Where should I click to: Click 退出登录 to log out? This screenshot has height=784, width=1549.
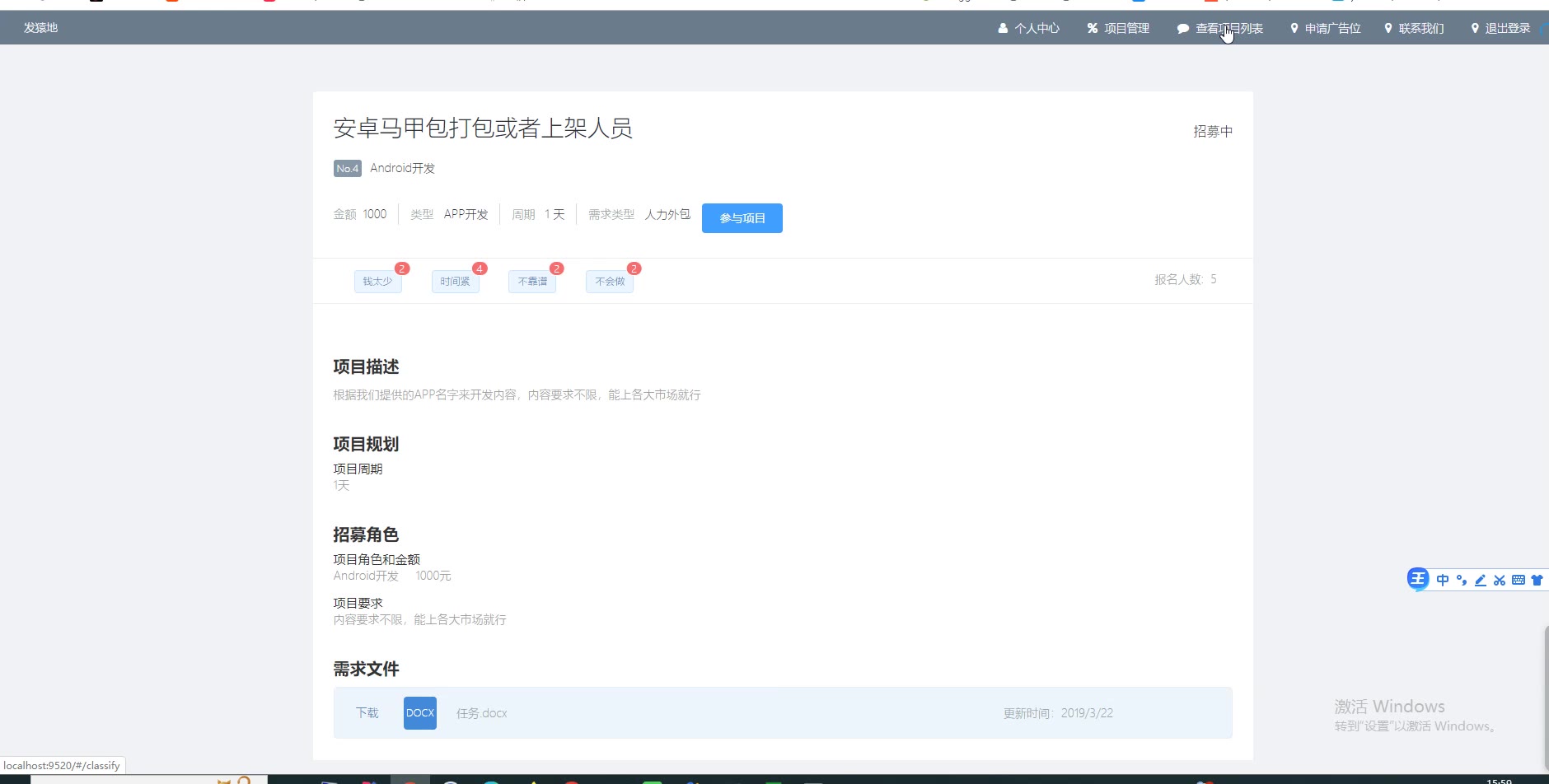[1500, 28]
